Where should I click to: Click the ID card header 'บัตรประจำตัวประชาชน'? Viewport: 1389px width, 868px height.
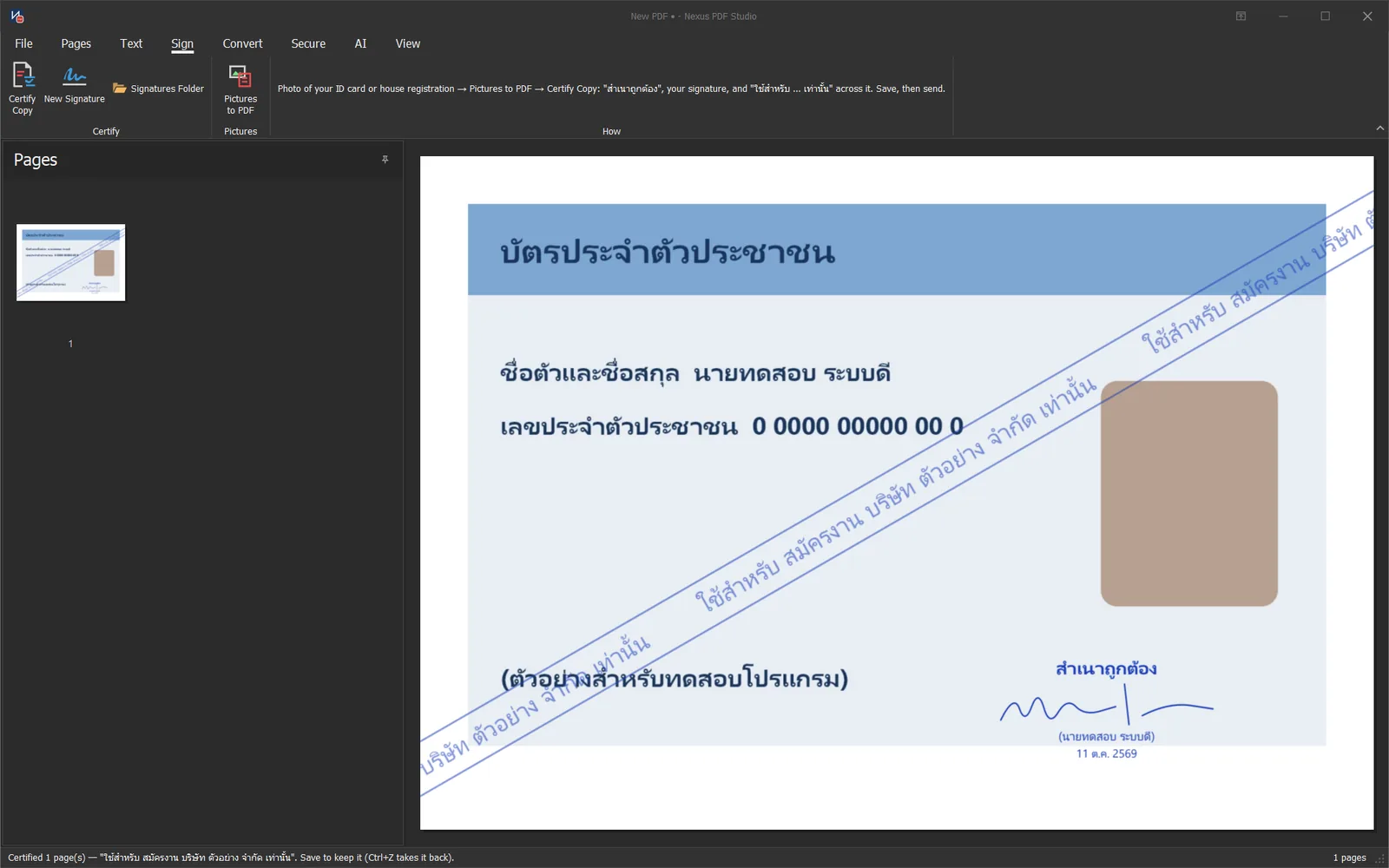[x=667, y=253]
